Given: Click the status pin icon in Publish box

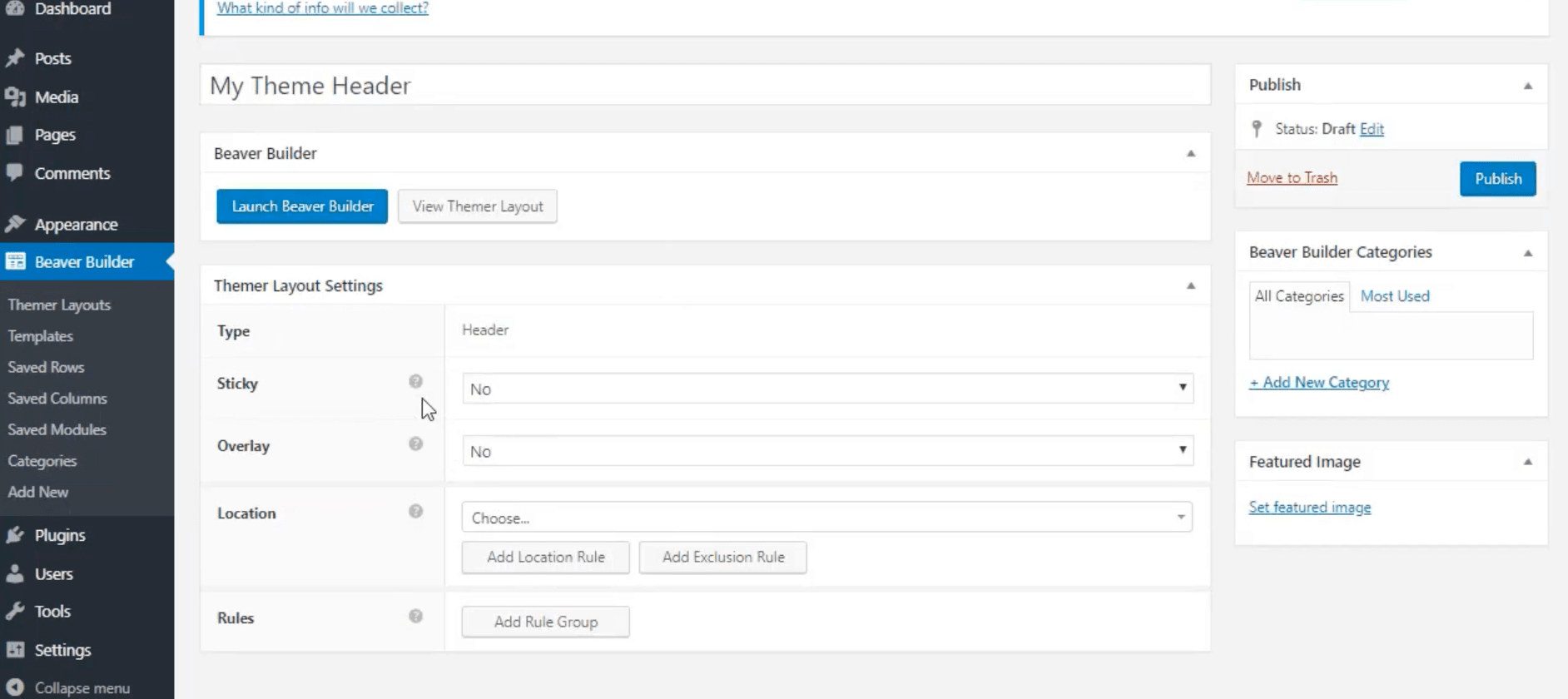Looking at the screenshot, I should tap(1257, 129).
